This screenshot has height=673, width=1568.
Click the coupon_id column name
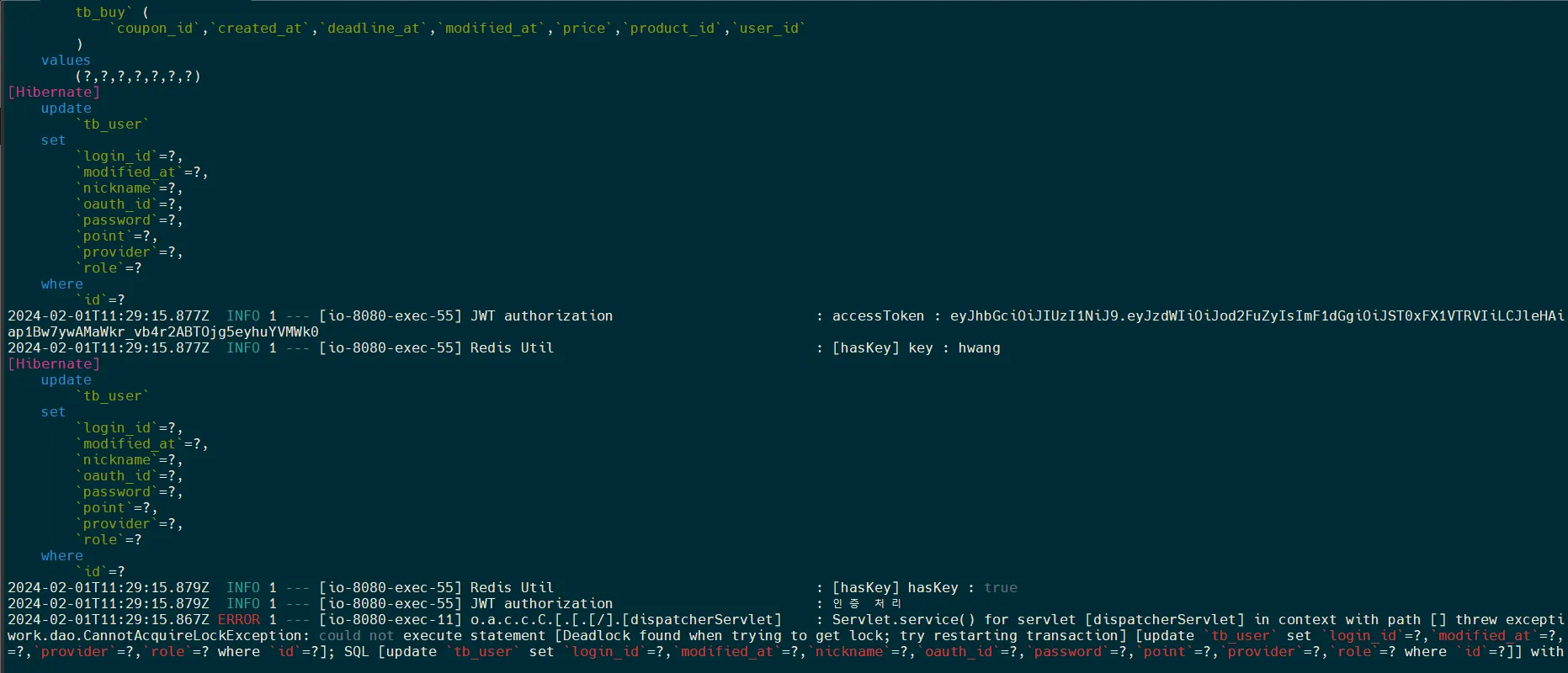point(156,29)
